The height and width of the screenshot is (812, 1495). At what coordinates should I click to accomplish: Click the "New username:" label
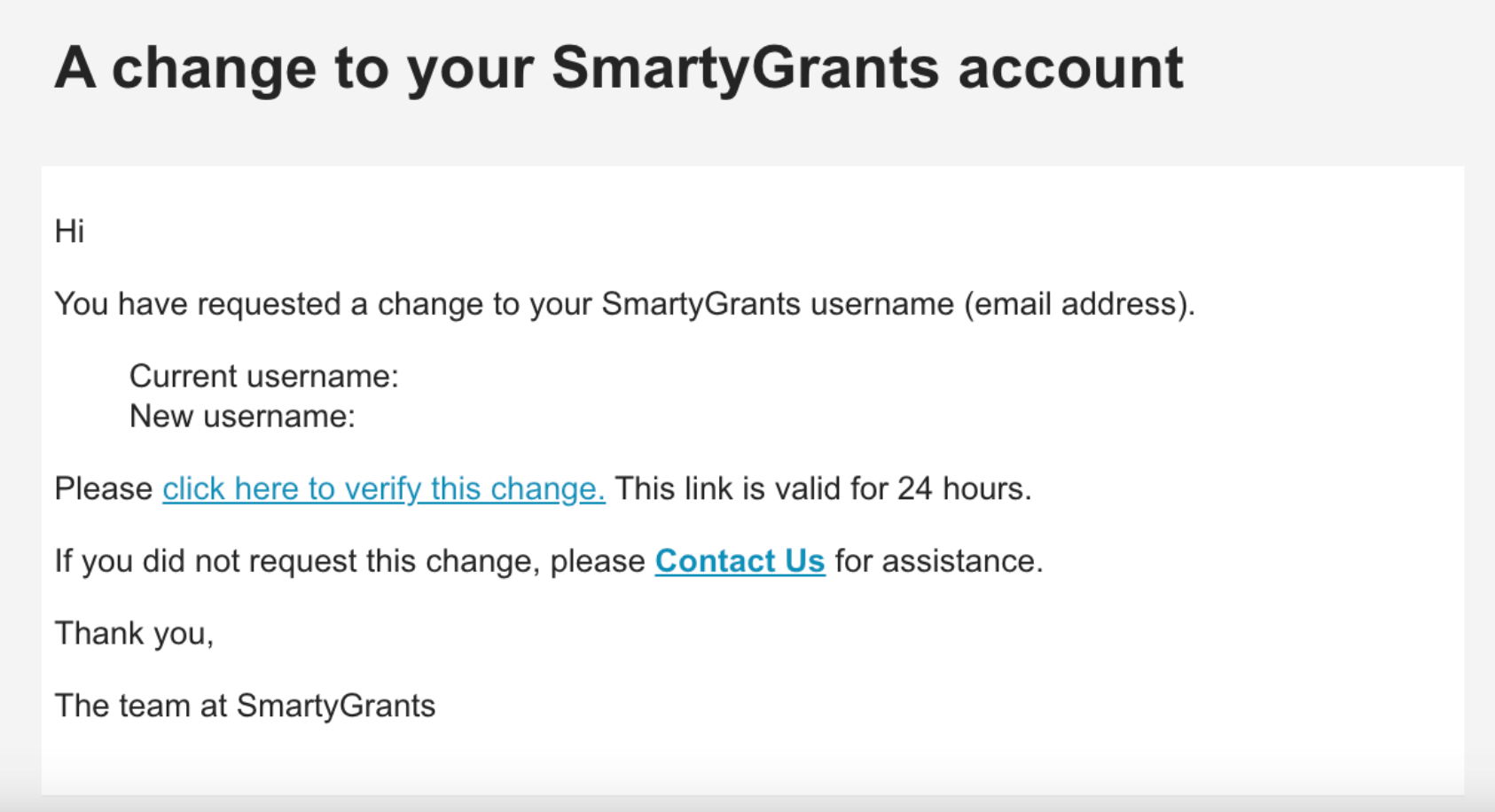tap(242, 417)
